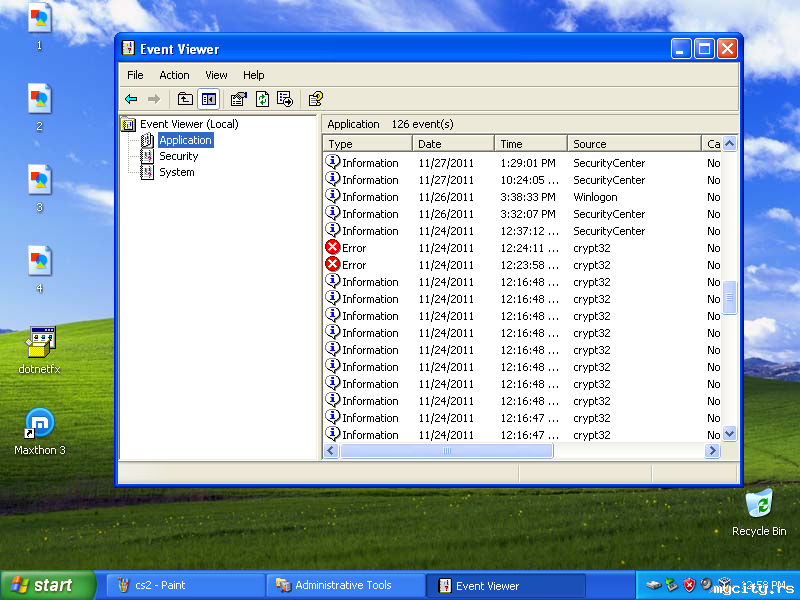
Task: Click the Up one level toolbar icon
Action: (185, 99)
